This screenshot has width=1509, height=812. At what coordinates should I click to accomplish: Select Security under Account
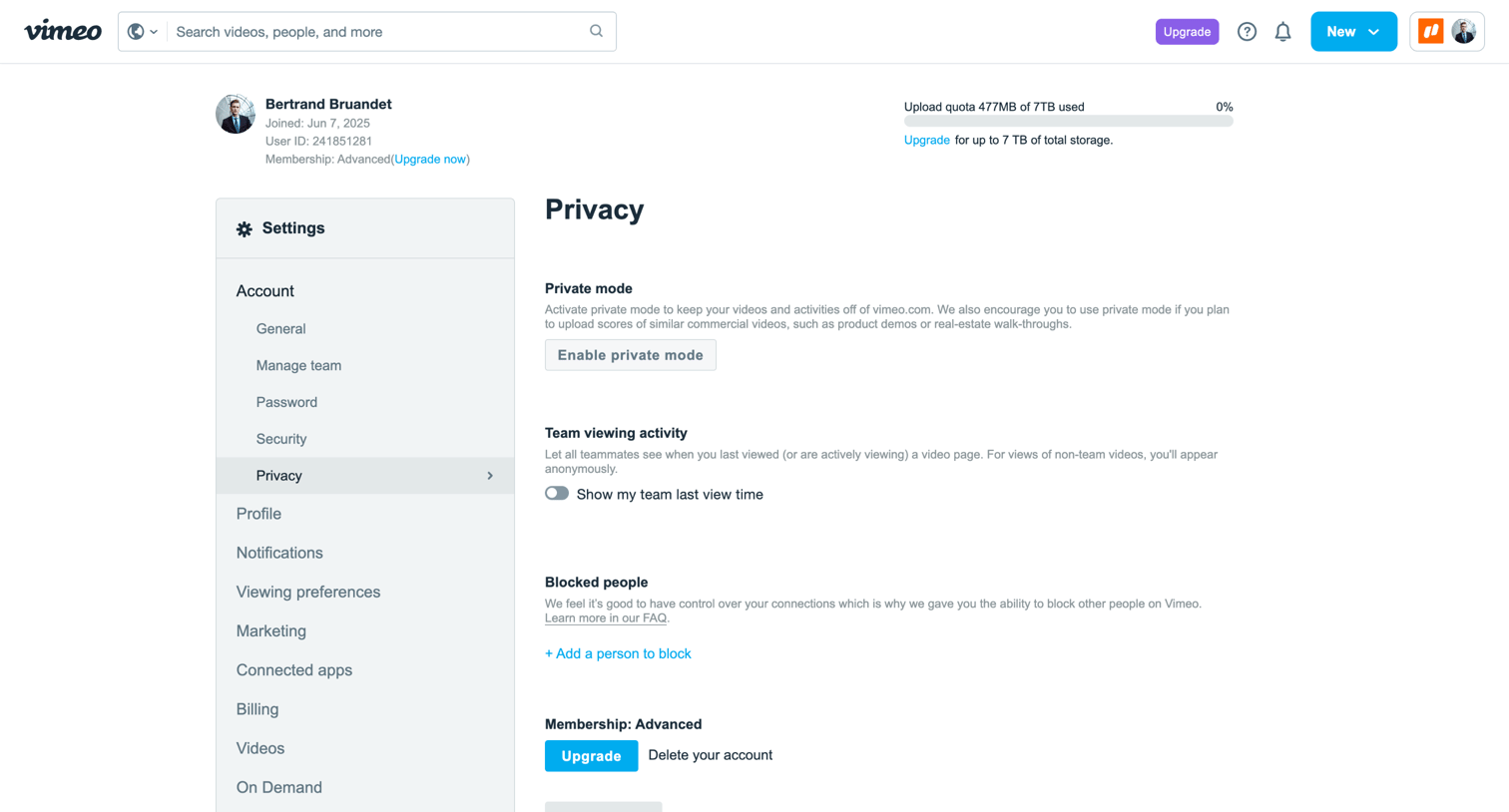coord(281,439)
